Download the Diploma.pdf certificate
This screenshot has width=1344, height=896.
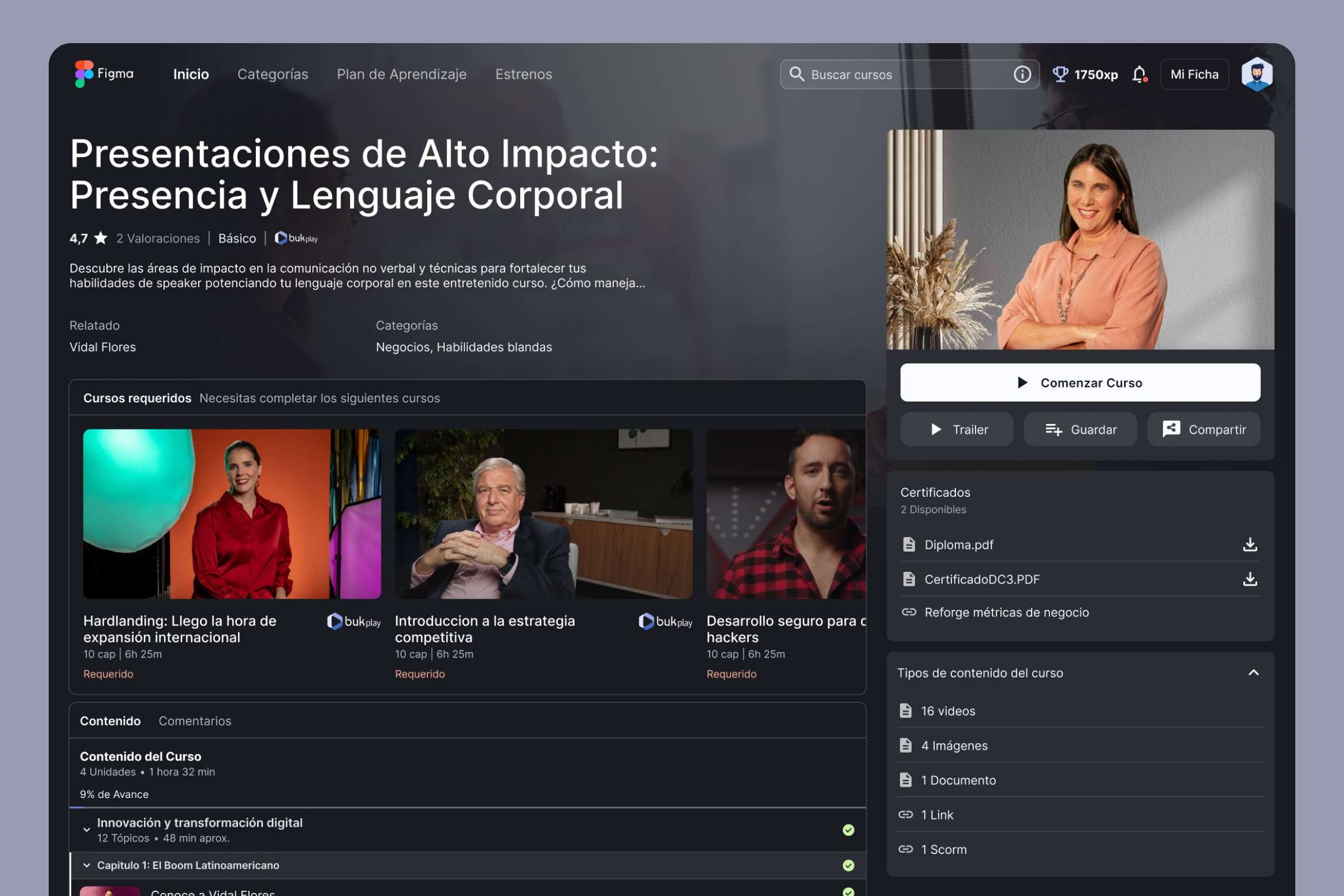[x=1249, y=544]
